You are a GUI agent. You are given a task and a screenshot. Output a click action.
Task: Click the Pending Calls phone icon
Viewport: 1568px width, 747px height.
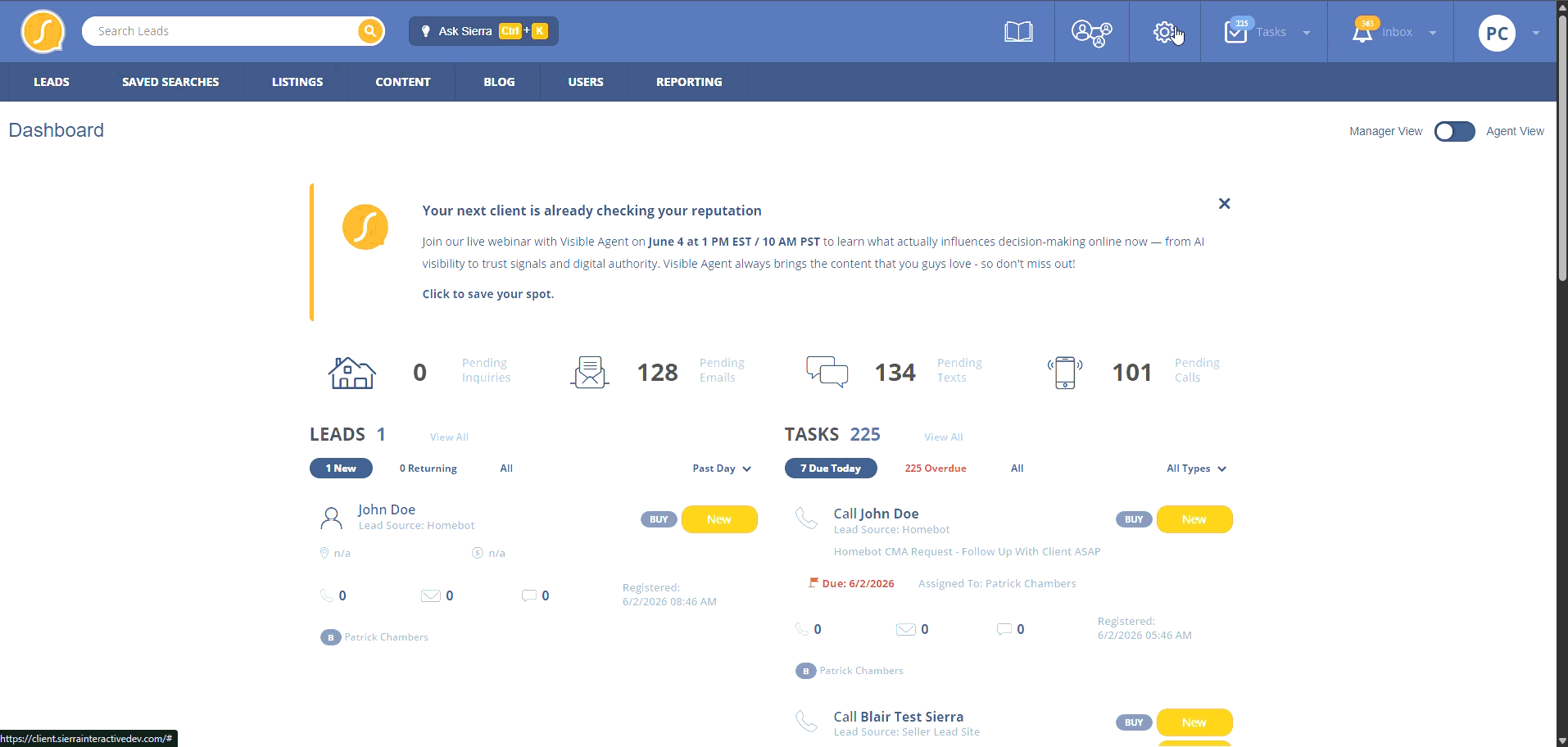[x=1065, y=373]
